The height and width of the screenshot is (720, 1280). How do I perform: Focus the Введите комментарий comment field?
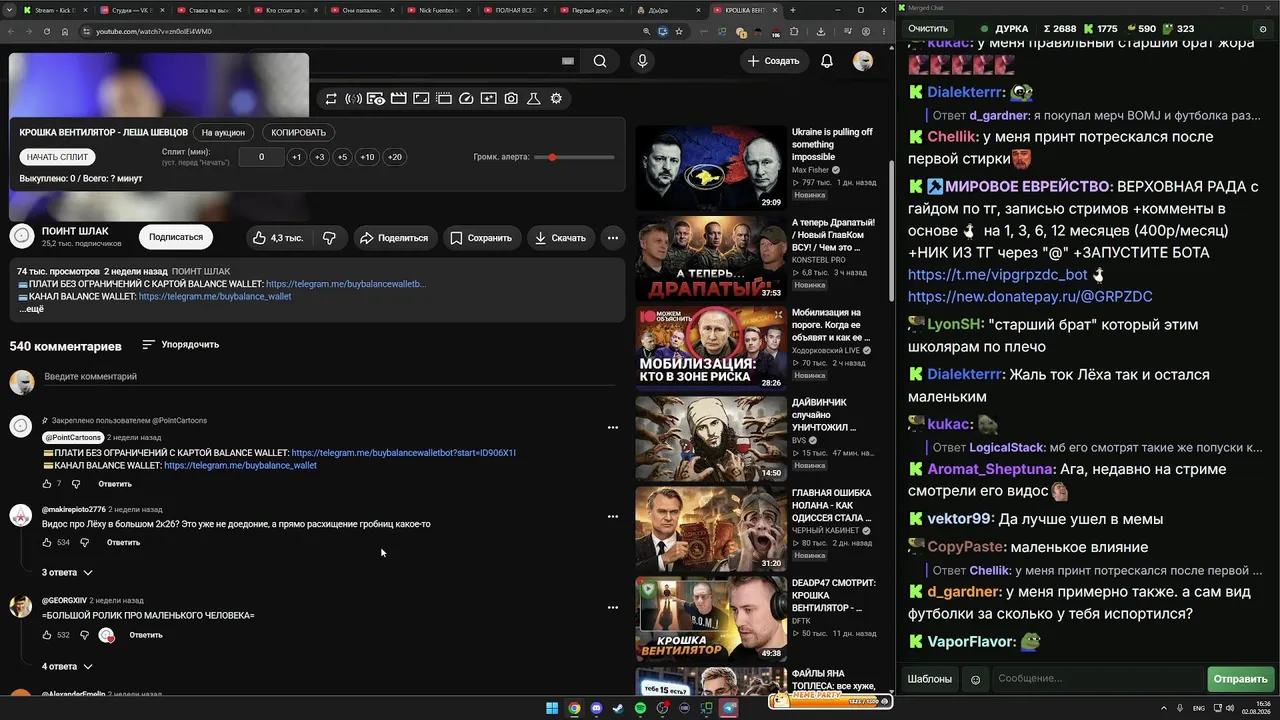(x=330, y=377)
